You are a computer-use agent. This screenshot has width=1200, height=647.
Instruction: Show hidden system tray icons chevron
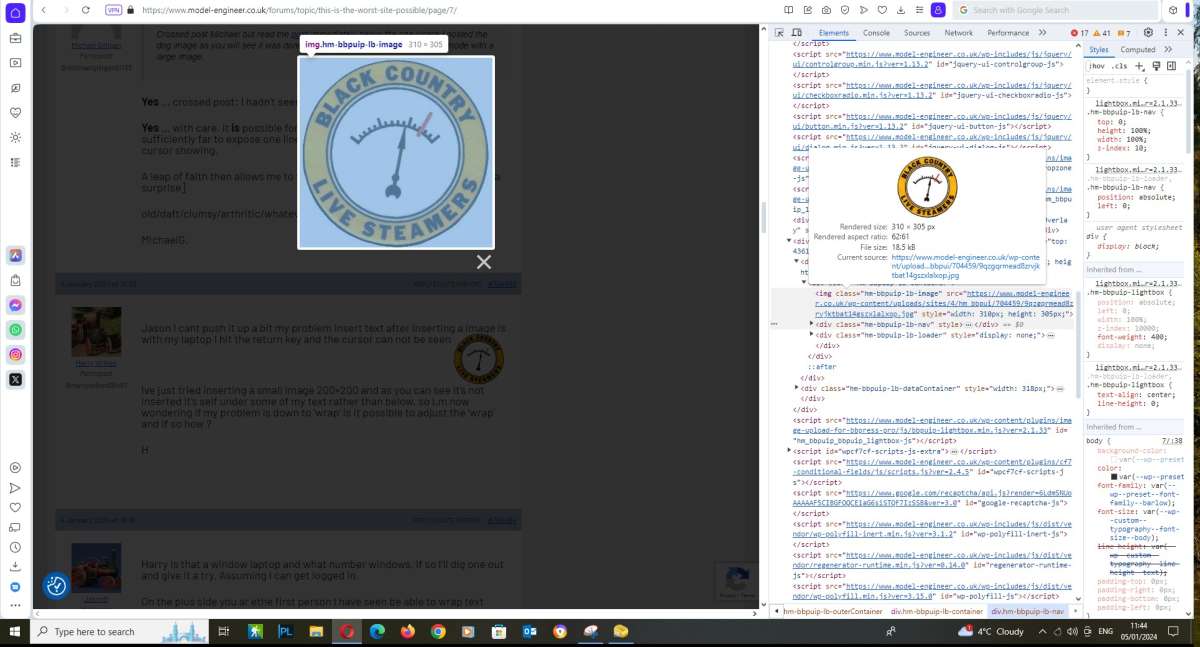(1040, 632)
